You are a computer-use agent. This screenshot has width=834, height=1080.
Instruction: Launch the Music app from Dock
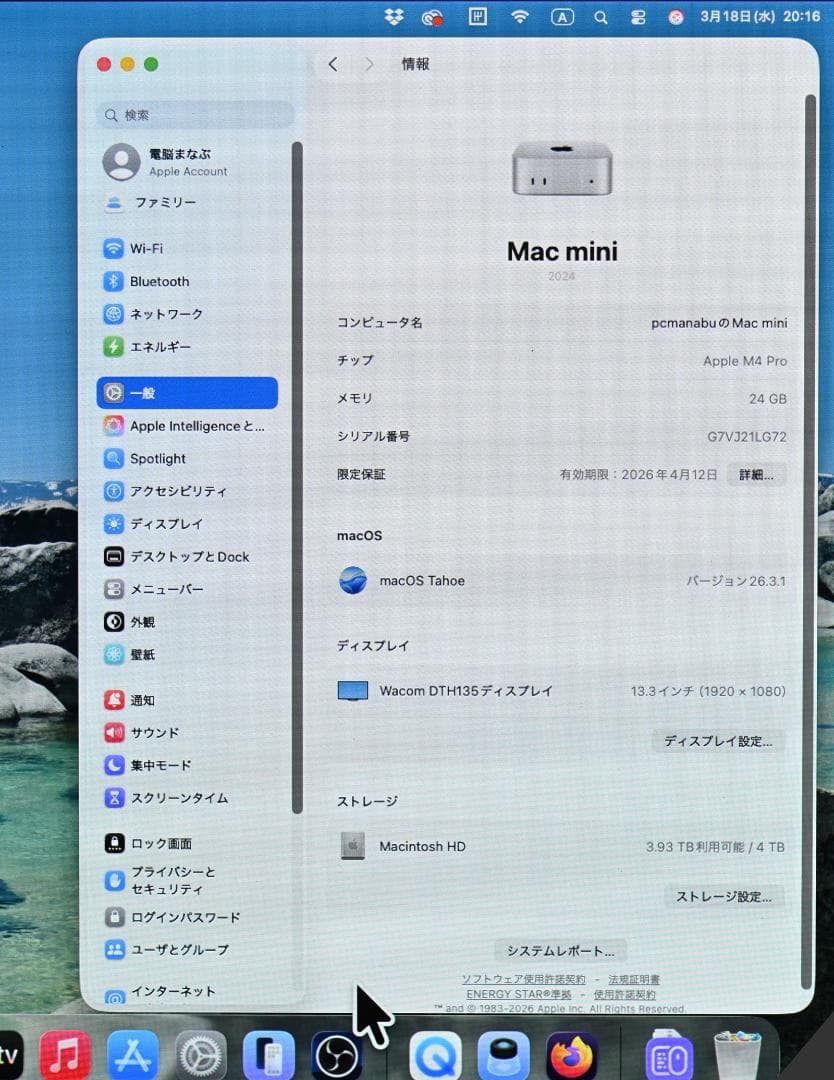65,1055
